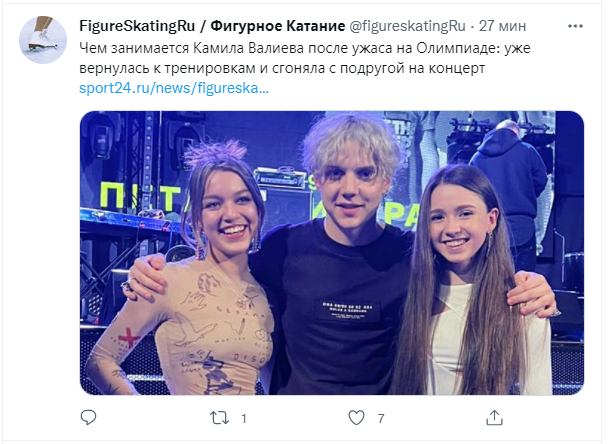Click the tweet text about Камила Валиева

coord(305,58)
